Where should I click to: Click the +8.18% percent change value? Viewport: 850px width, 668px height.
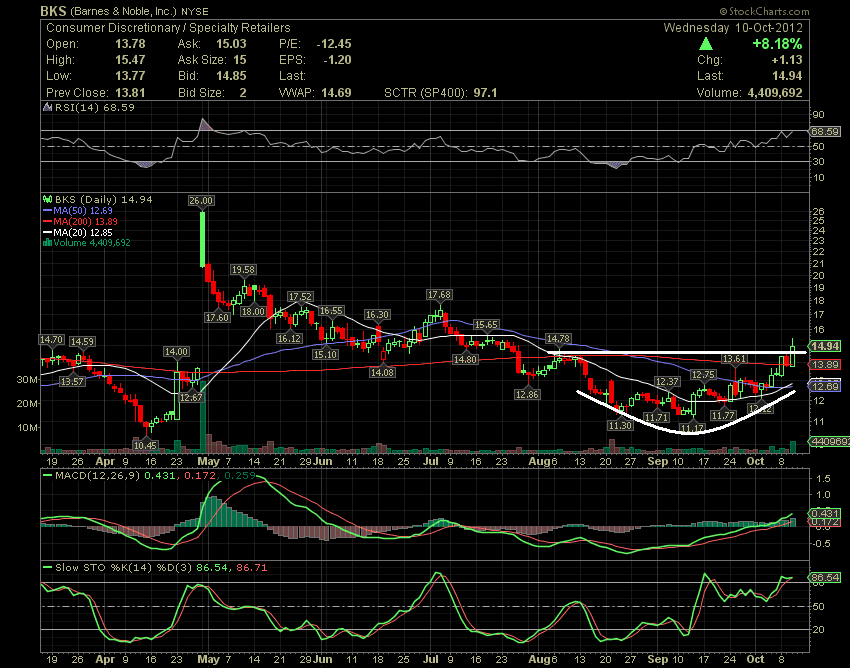point(777,44)
